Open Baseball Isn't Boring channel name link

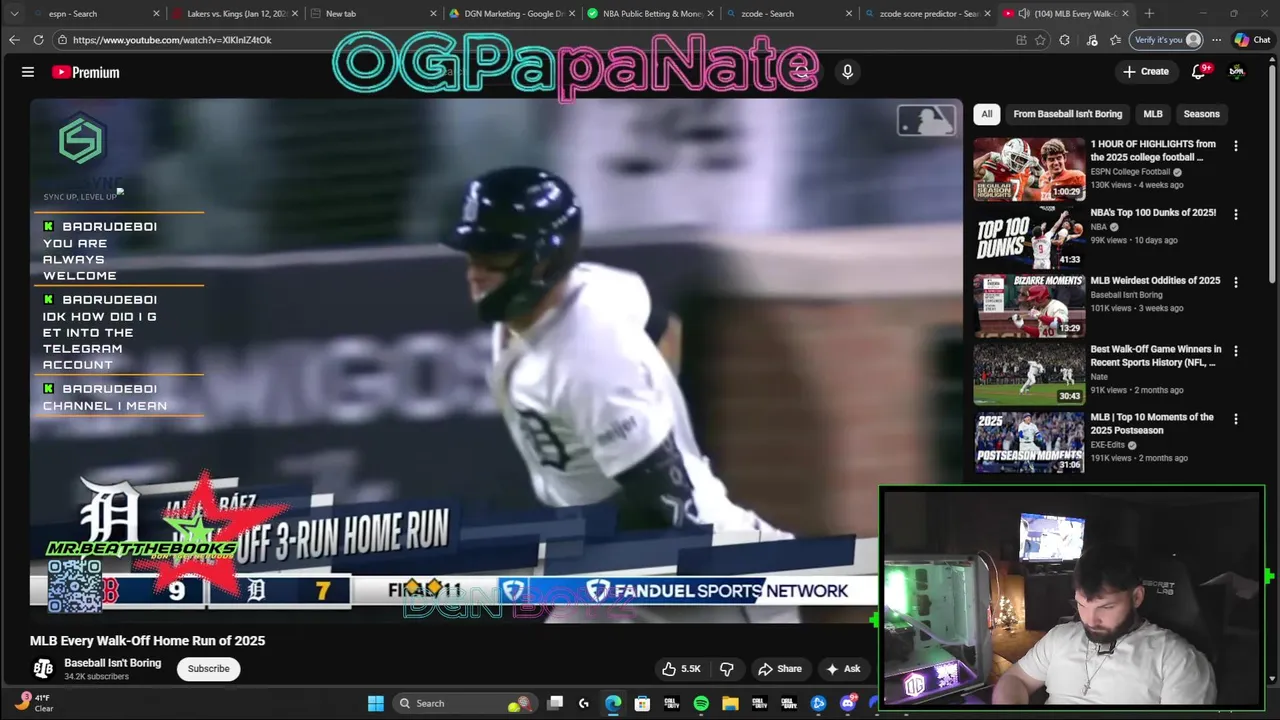[112, 663]
